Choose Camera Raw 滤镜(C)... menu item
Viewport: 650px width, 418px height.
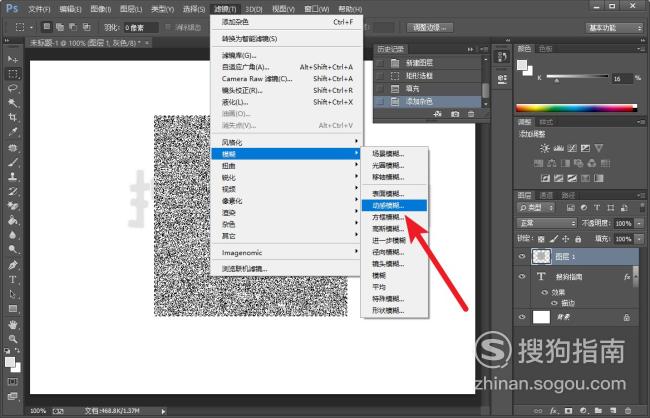(285, 78)
